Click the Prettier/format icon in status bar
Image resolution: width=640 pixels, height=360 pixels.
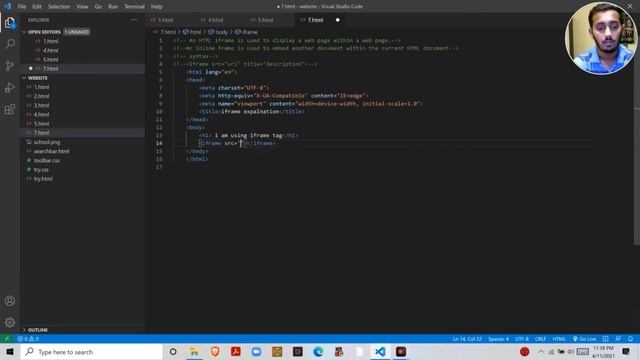[x=606, y=339]
